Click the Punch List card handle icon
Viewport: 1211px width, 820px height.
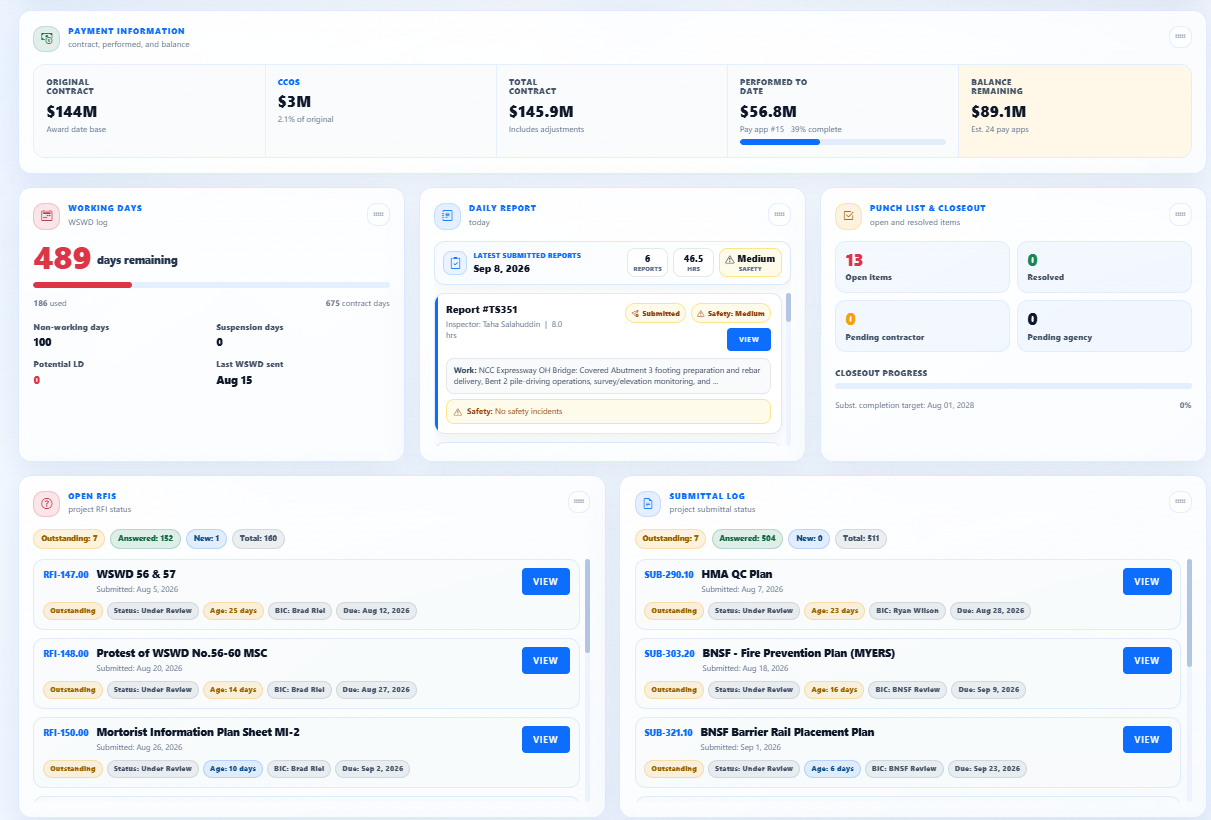click(1180, 214)
